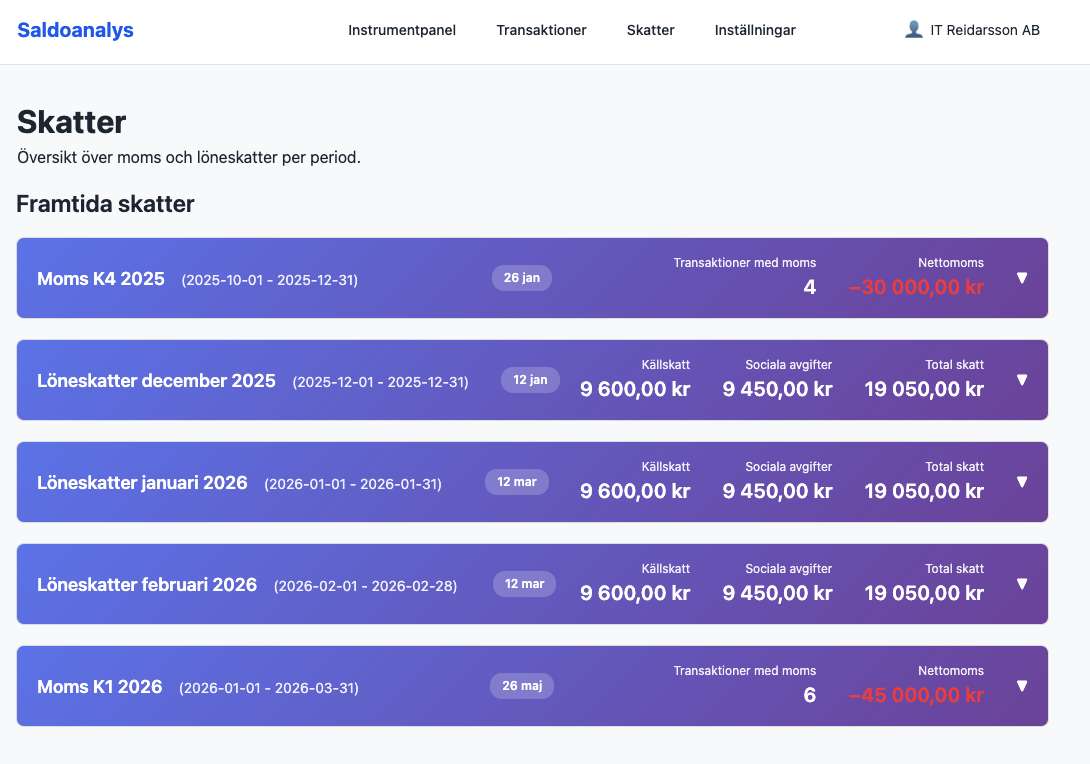This screenshot has height=764, width=1090.
Task: Open the Saldoanalys logo link
Action: [75, 30]
